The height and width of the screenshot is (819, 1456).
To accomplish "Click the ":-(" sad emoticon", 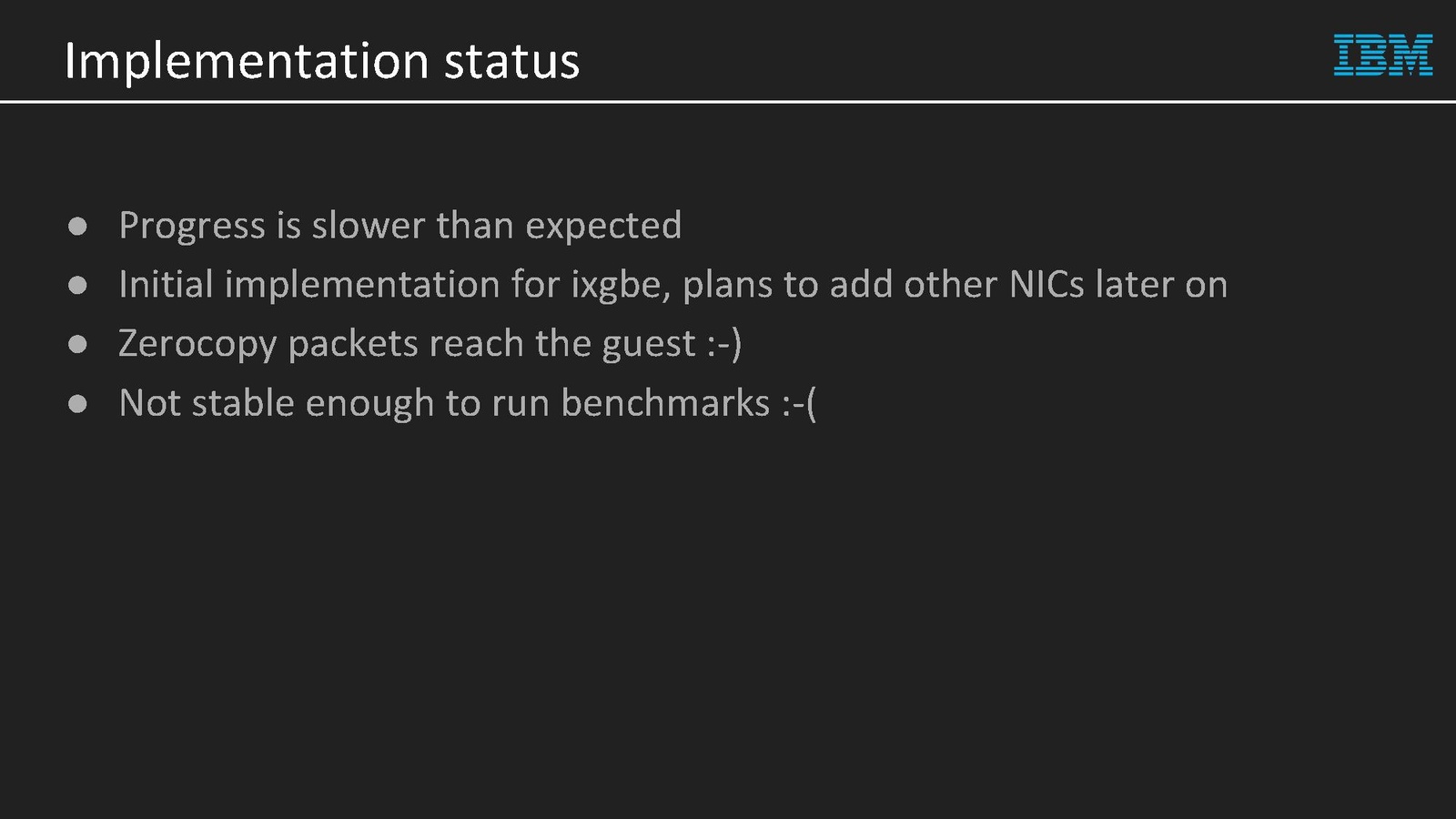I will point(799,403).
